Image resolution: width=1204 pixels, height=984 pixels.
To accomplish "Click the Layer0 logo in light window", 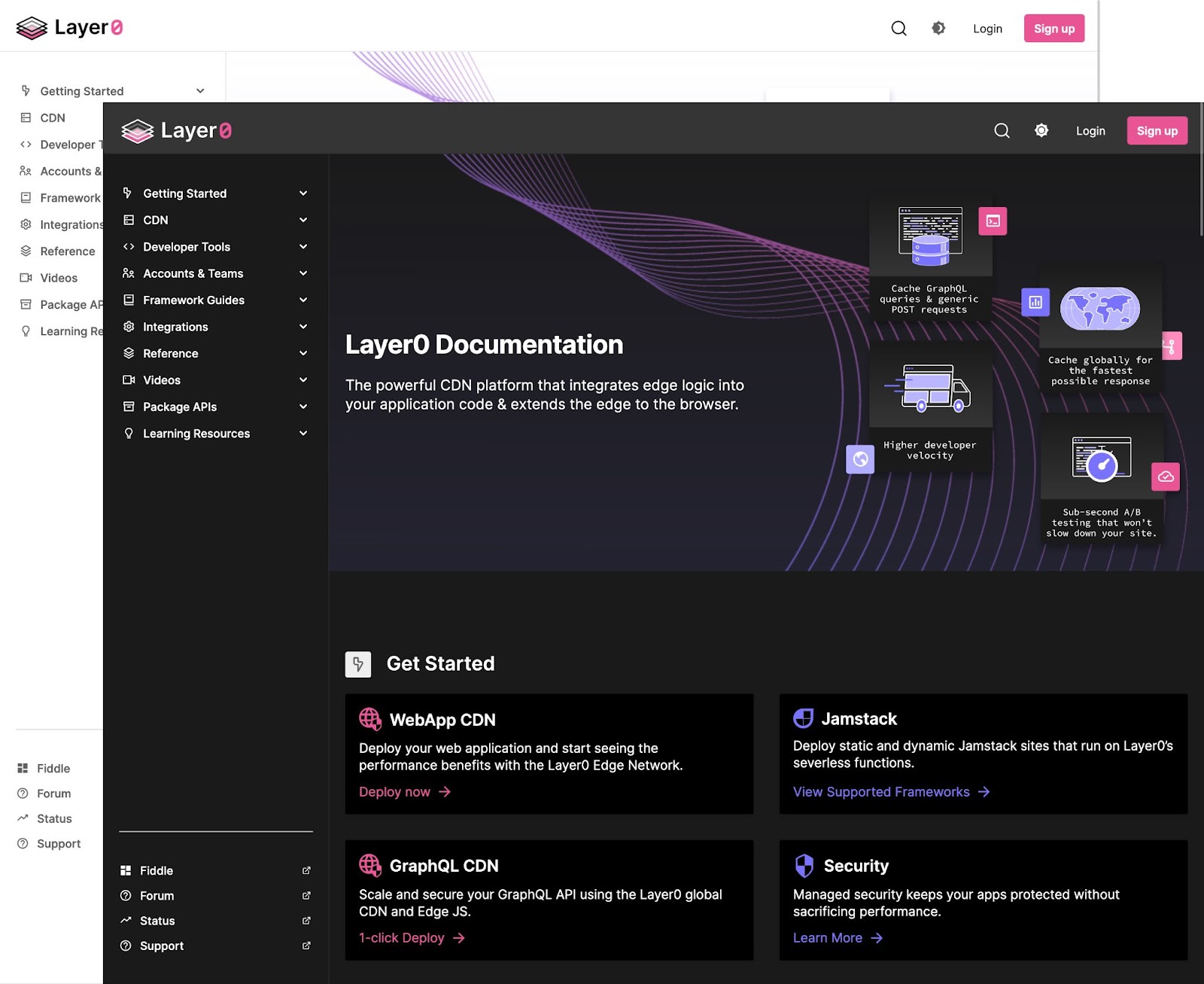I will [69, 28].
